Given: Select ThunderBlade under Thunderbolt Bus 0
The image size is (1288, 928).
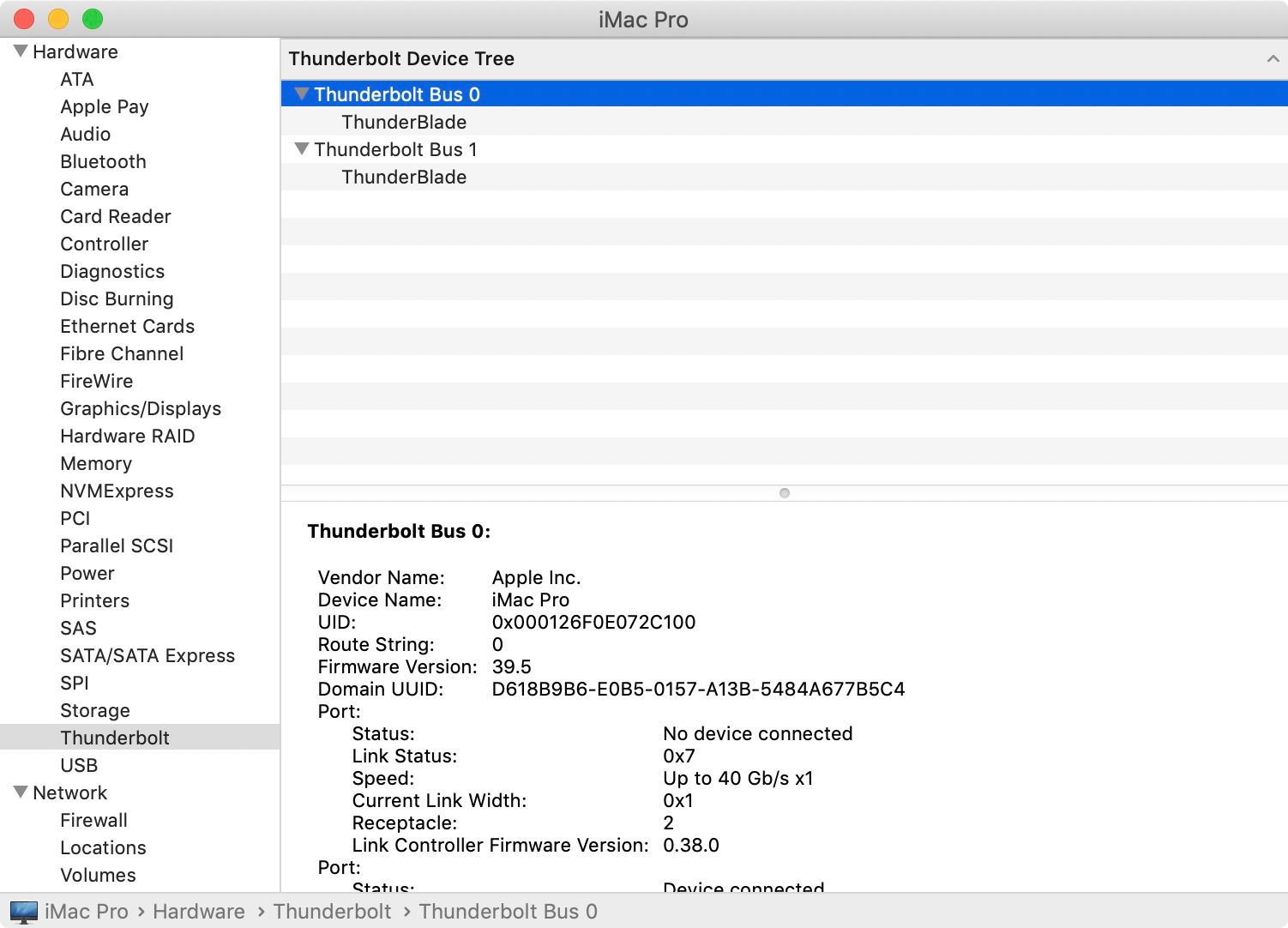Looking at the screenshot, I should tap(785, 122).
